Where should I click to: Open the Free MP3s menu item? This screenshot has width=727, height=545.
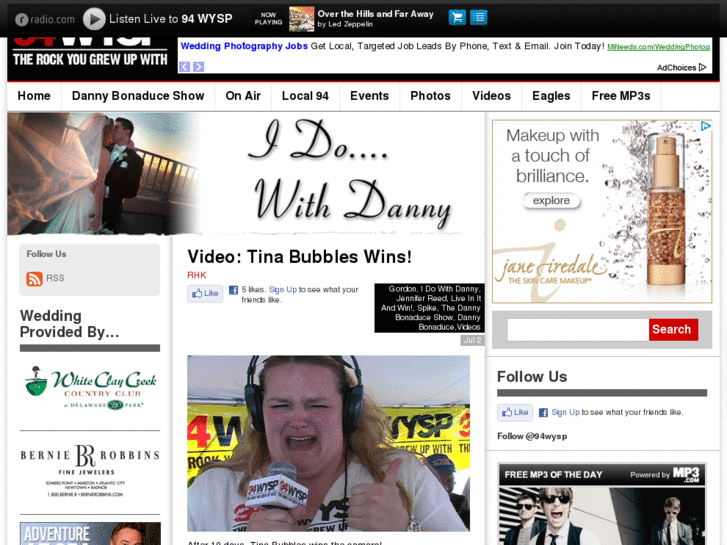coord(621,96)
